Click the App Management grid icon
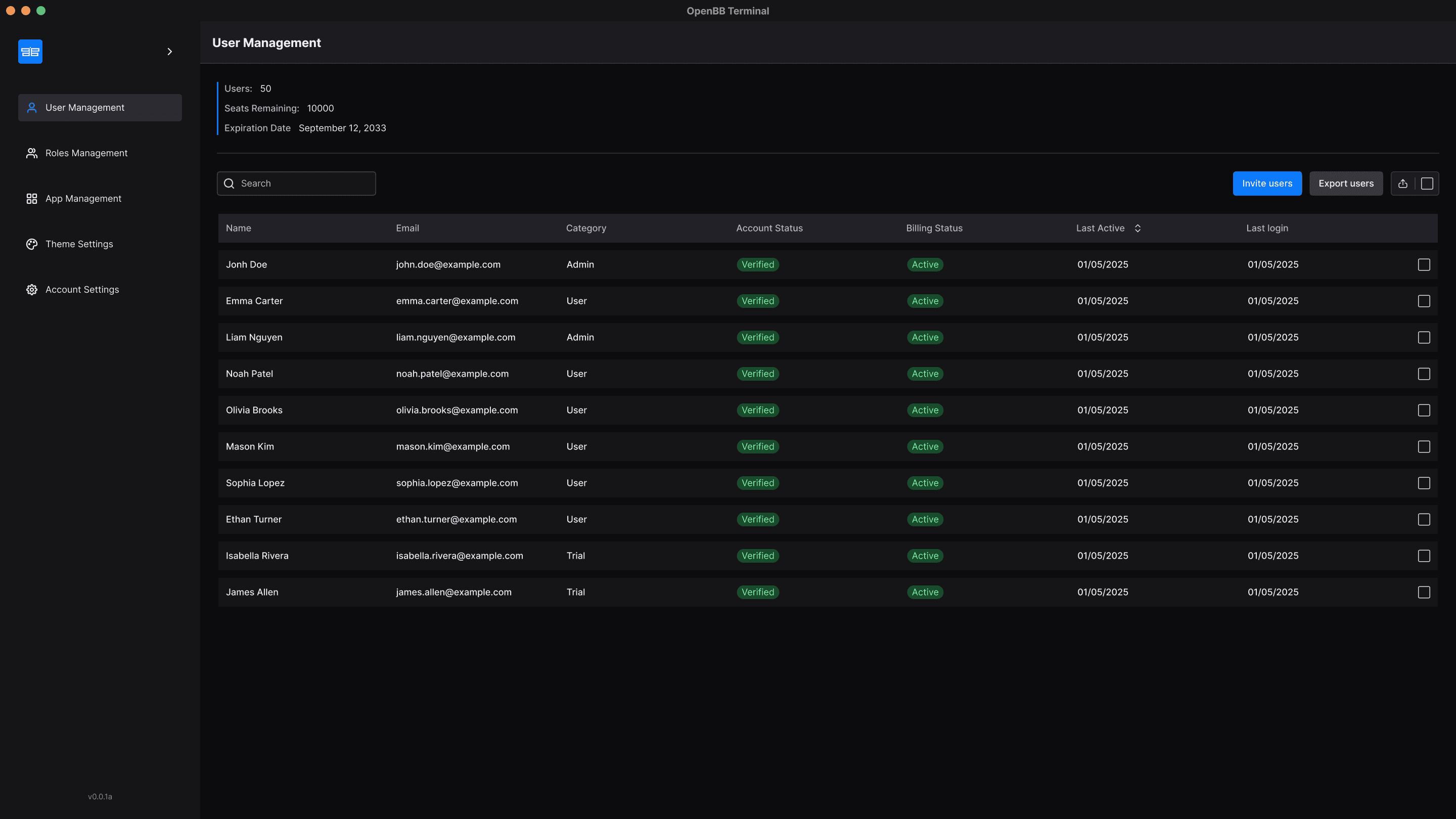This screenshot has height=819, width=1456. coord(32,198)
